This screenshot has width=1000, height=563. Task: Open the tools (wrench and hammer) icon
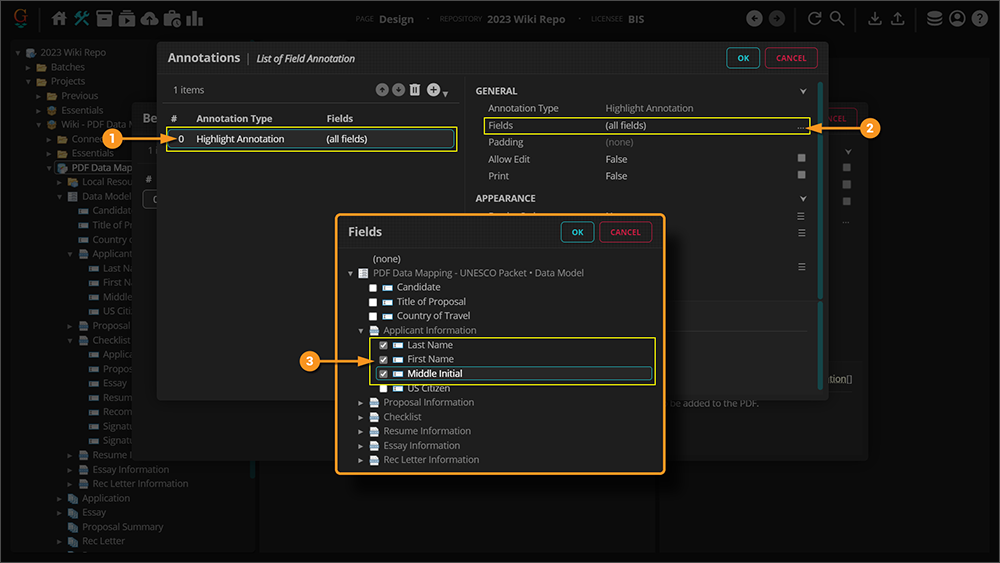(x=82, y=19)
